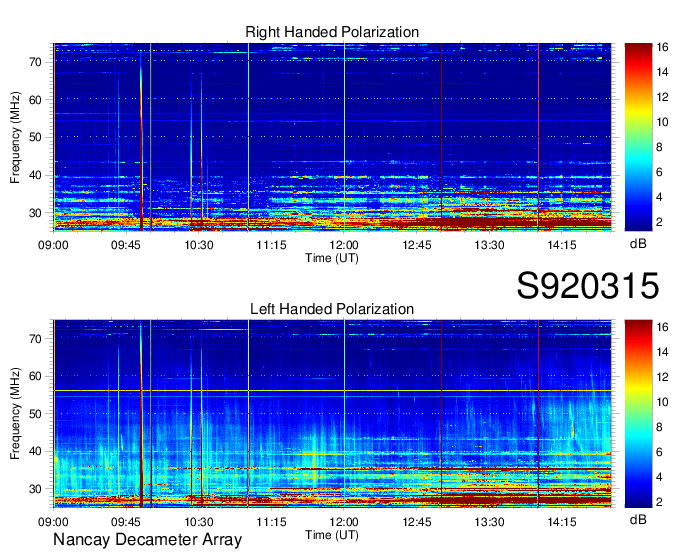Click the 16 dB label on the bottom colorbar
The height and width of the screenshot is (552, 680).
(662, 327)
